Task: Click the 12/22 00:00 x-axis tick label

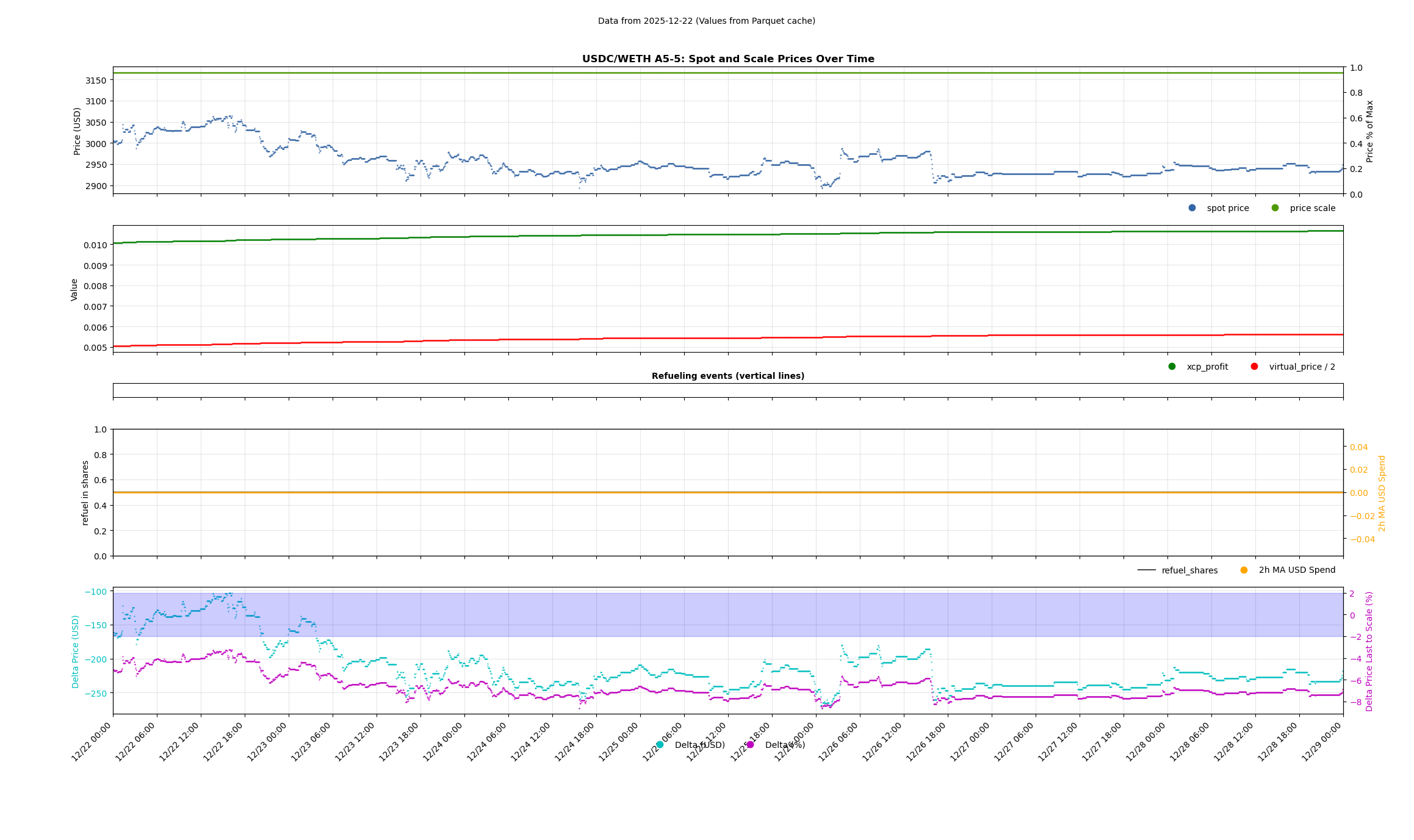Action: click(92, 742)
